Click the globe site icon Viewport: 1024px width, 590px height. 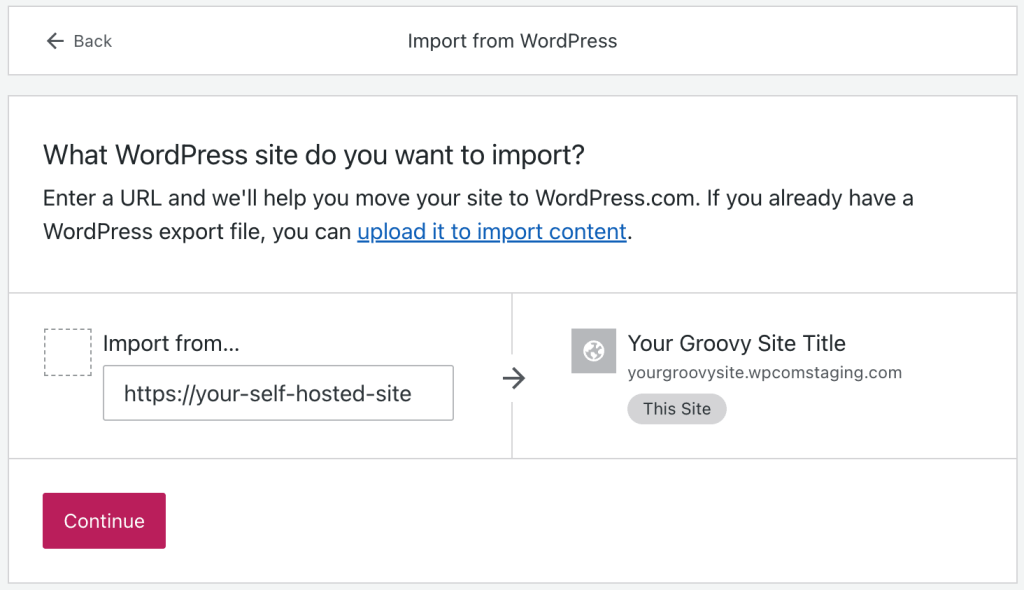click(593, 351)
